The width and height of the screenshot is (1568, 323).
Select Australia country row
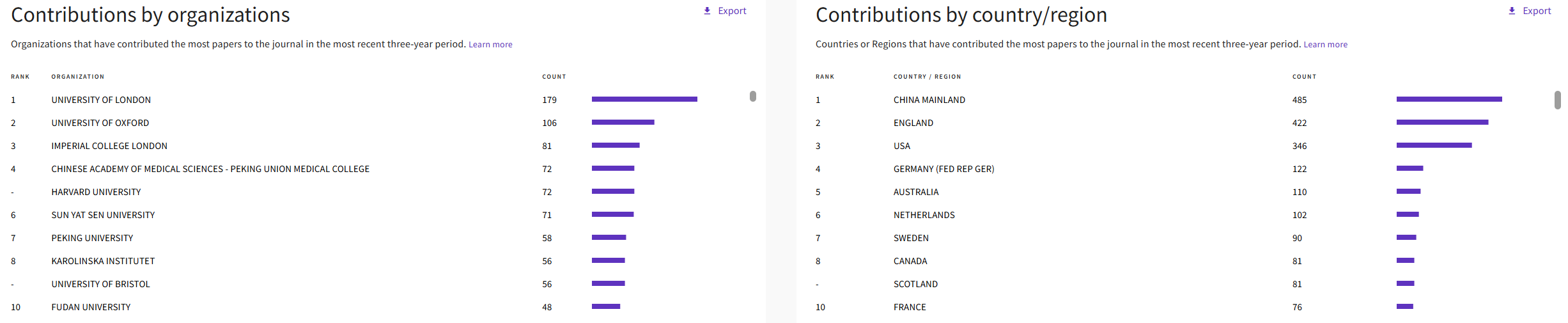(916, 192)
